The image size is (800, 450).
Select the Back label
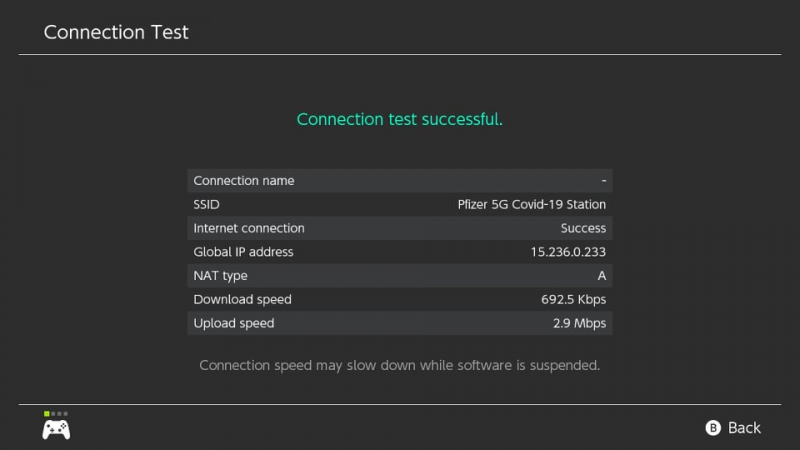point(744,428)
